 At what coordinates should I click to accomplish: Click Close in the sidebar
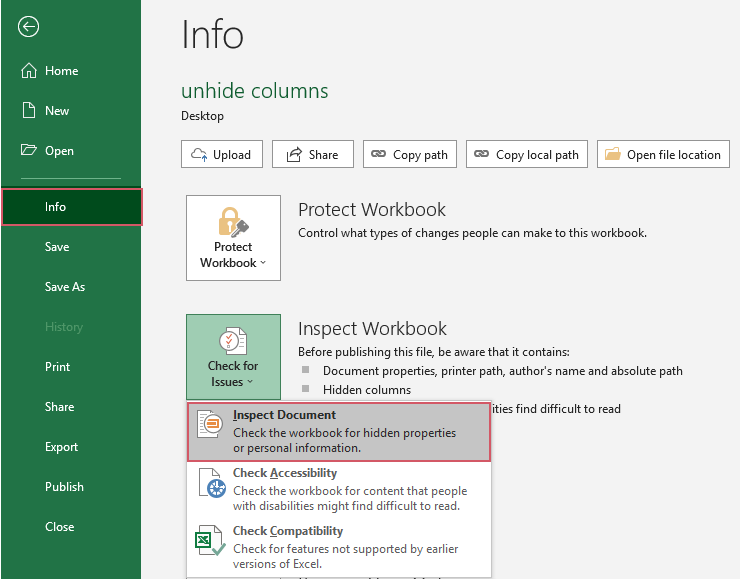(60, 527)
